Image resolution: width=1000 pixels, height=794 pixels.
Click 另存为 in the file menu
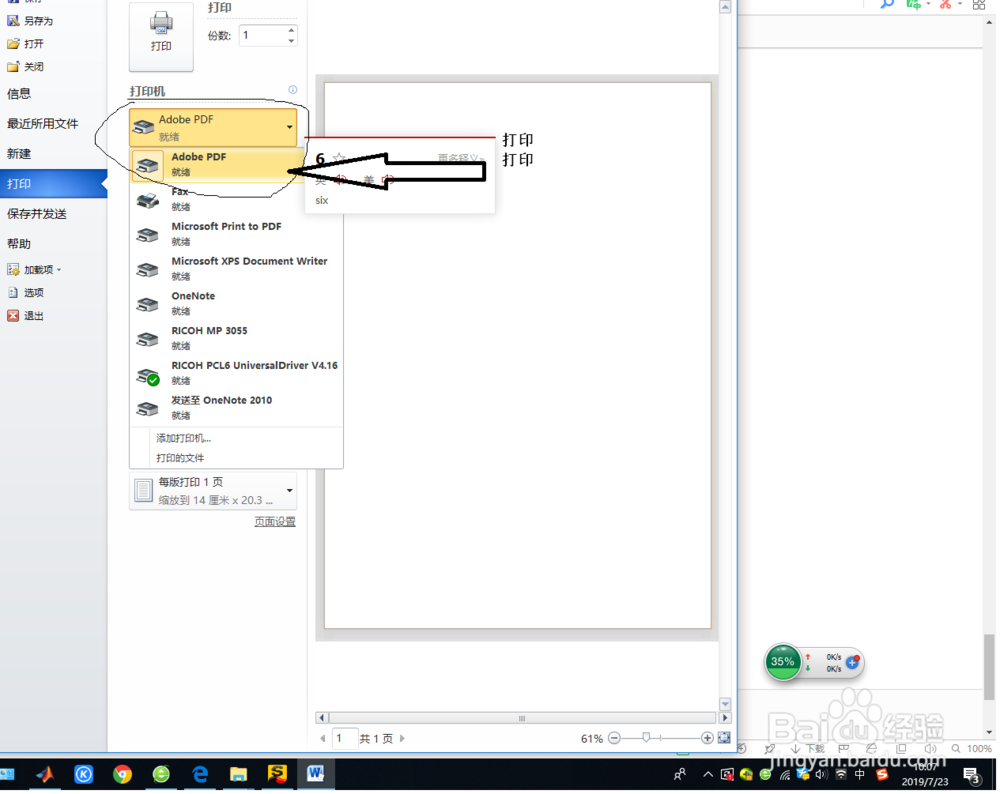pos(30,20)
